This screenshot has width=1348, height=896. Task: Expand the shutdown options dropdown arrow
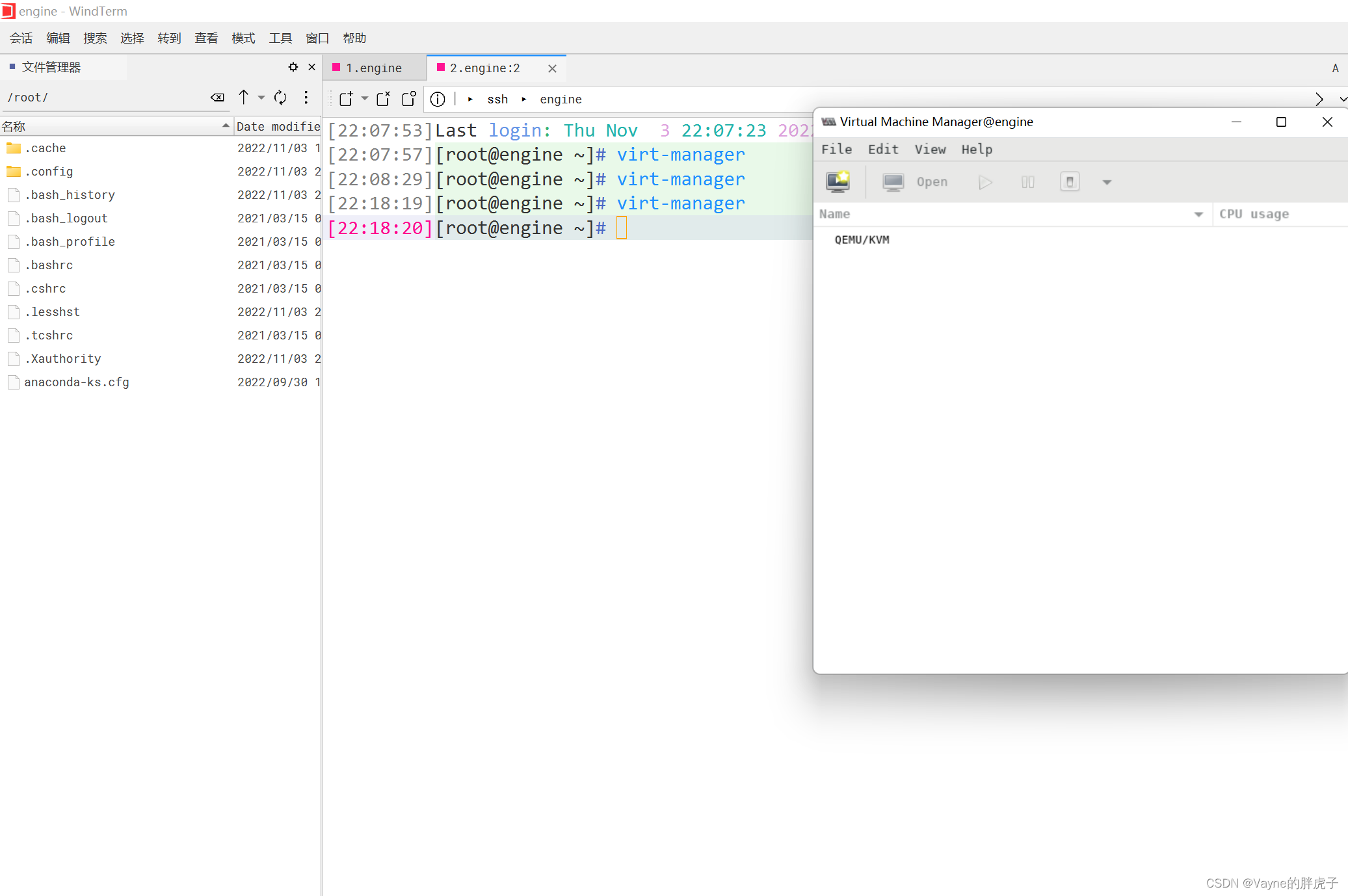[x=1107, y=182]
